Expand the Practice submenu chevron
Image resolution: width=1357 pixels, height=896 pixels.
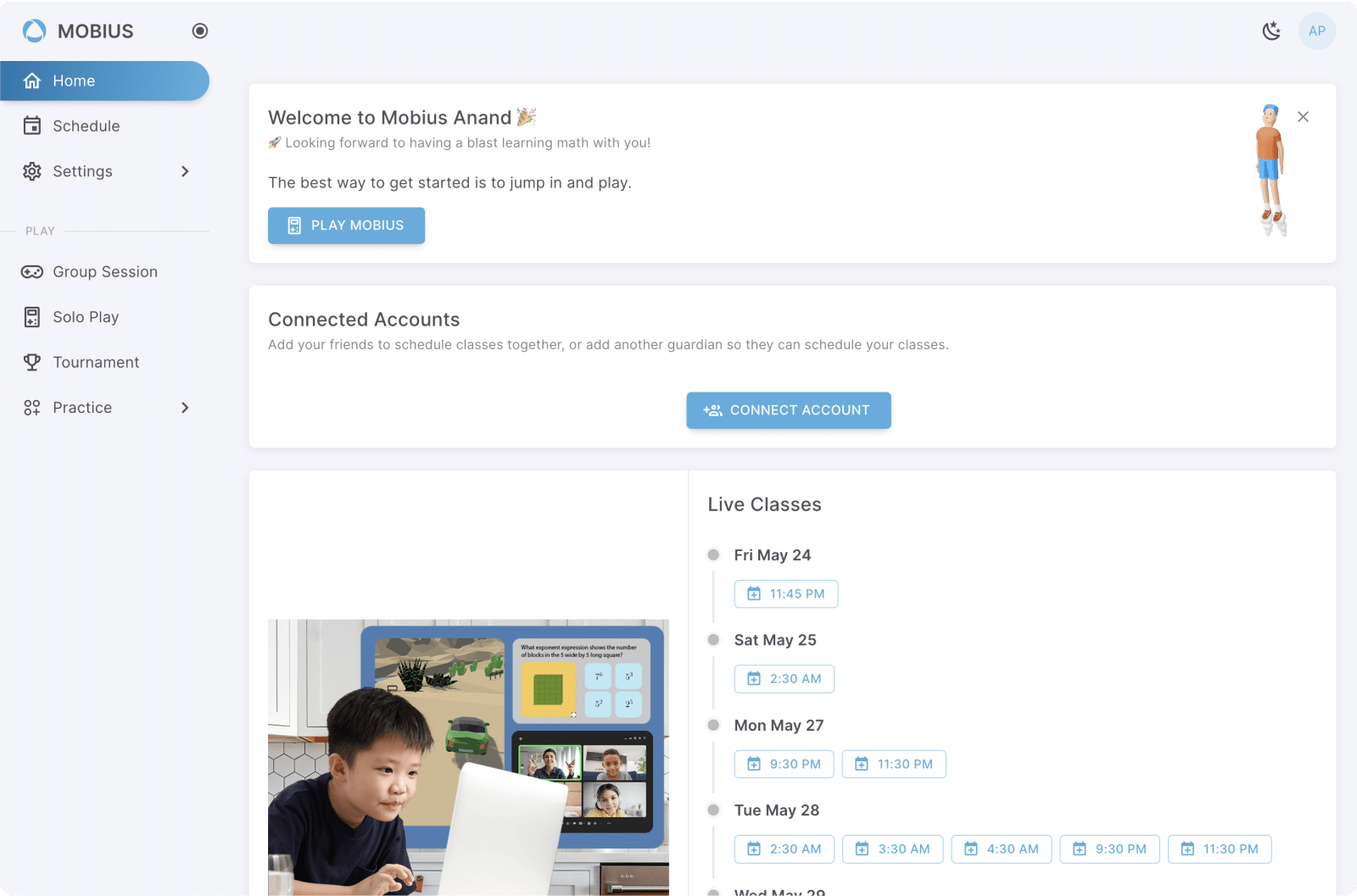pyautogui.click(x=185, y=408)
